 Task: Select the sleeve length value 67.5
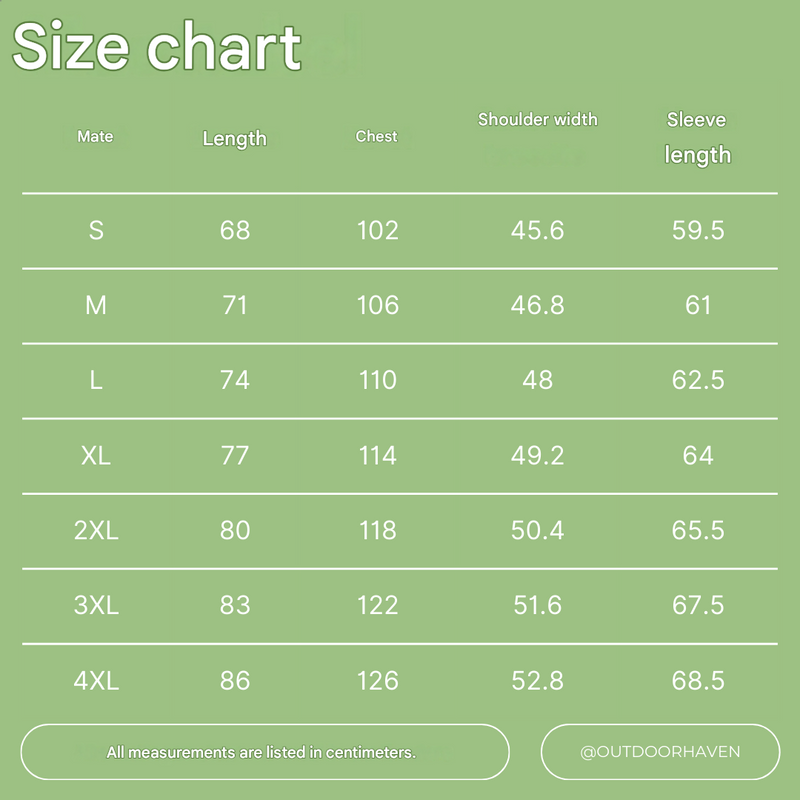pos(697,605)
